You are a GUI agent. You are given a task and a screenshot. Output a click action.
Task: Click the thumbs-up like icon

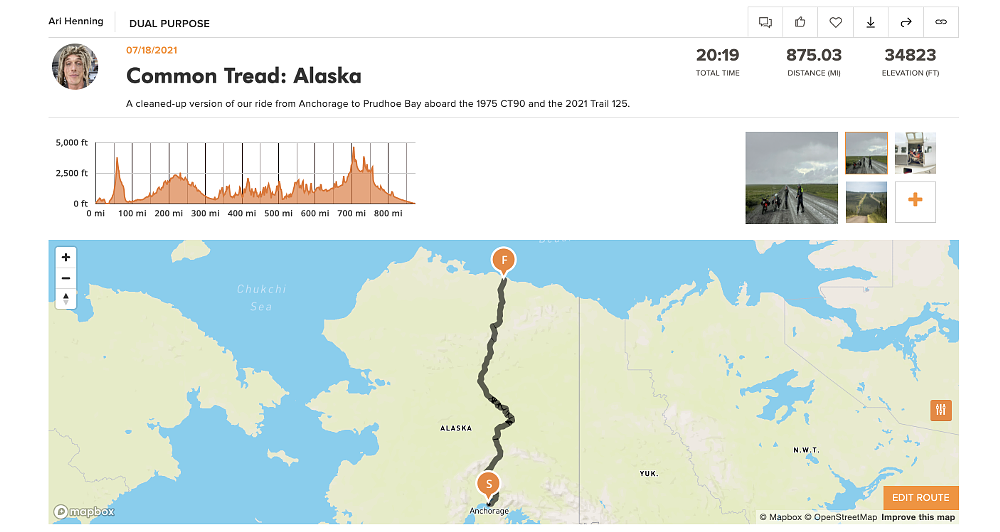pos(800,22)
